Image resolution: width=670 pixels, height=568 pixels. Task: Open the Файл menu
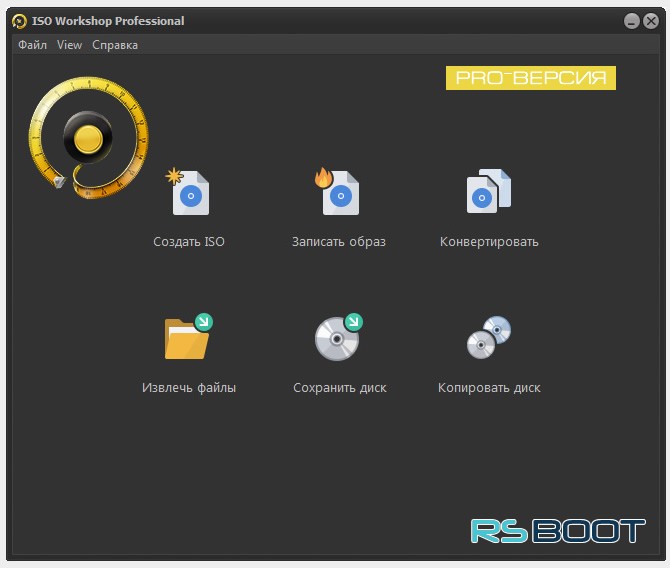point(32,45)
